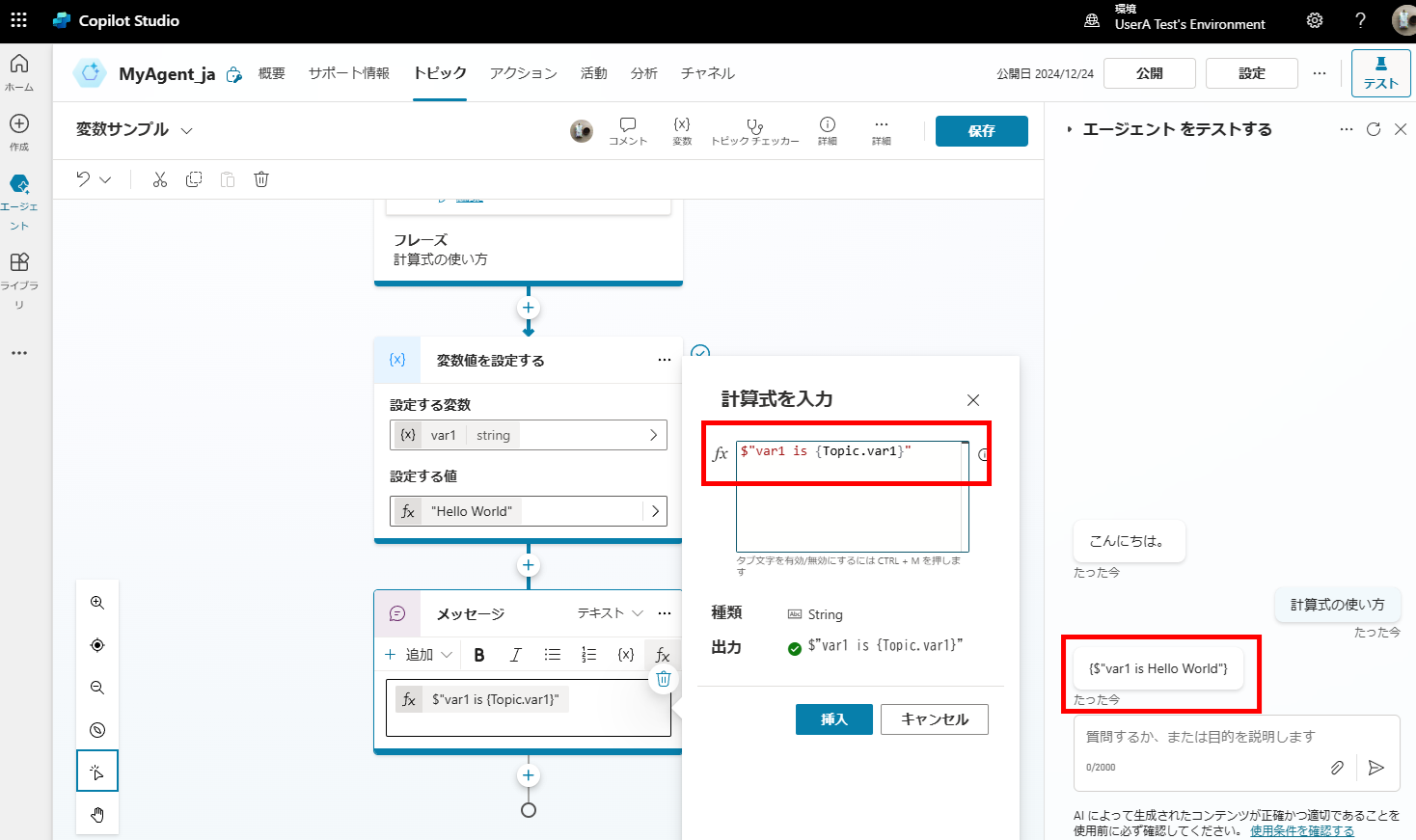
Task: Click the chat message input field
Action: point(1200,737)
